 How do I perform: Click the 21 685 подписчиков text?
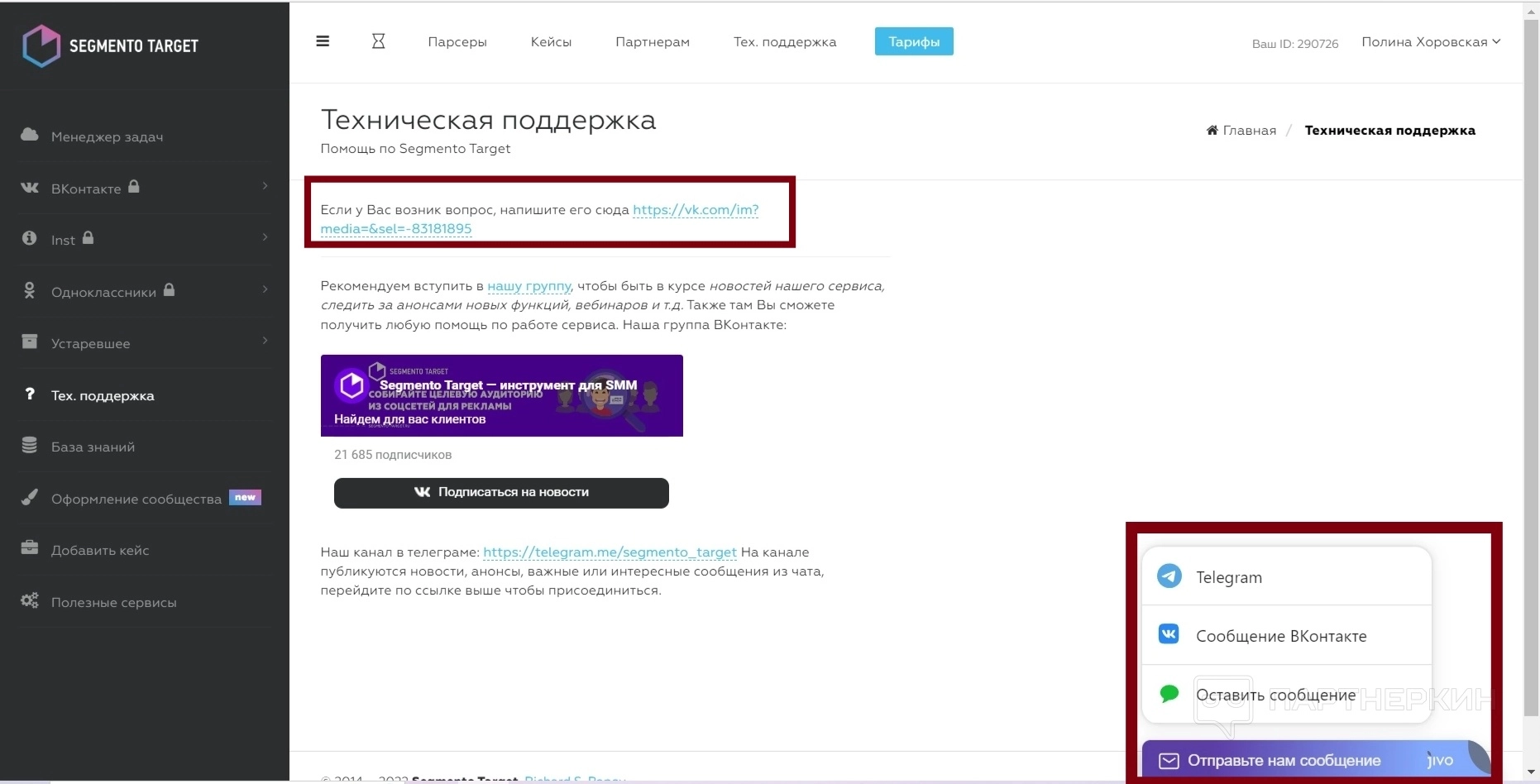tap(393, 455)
